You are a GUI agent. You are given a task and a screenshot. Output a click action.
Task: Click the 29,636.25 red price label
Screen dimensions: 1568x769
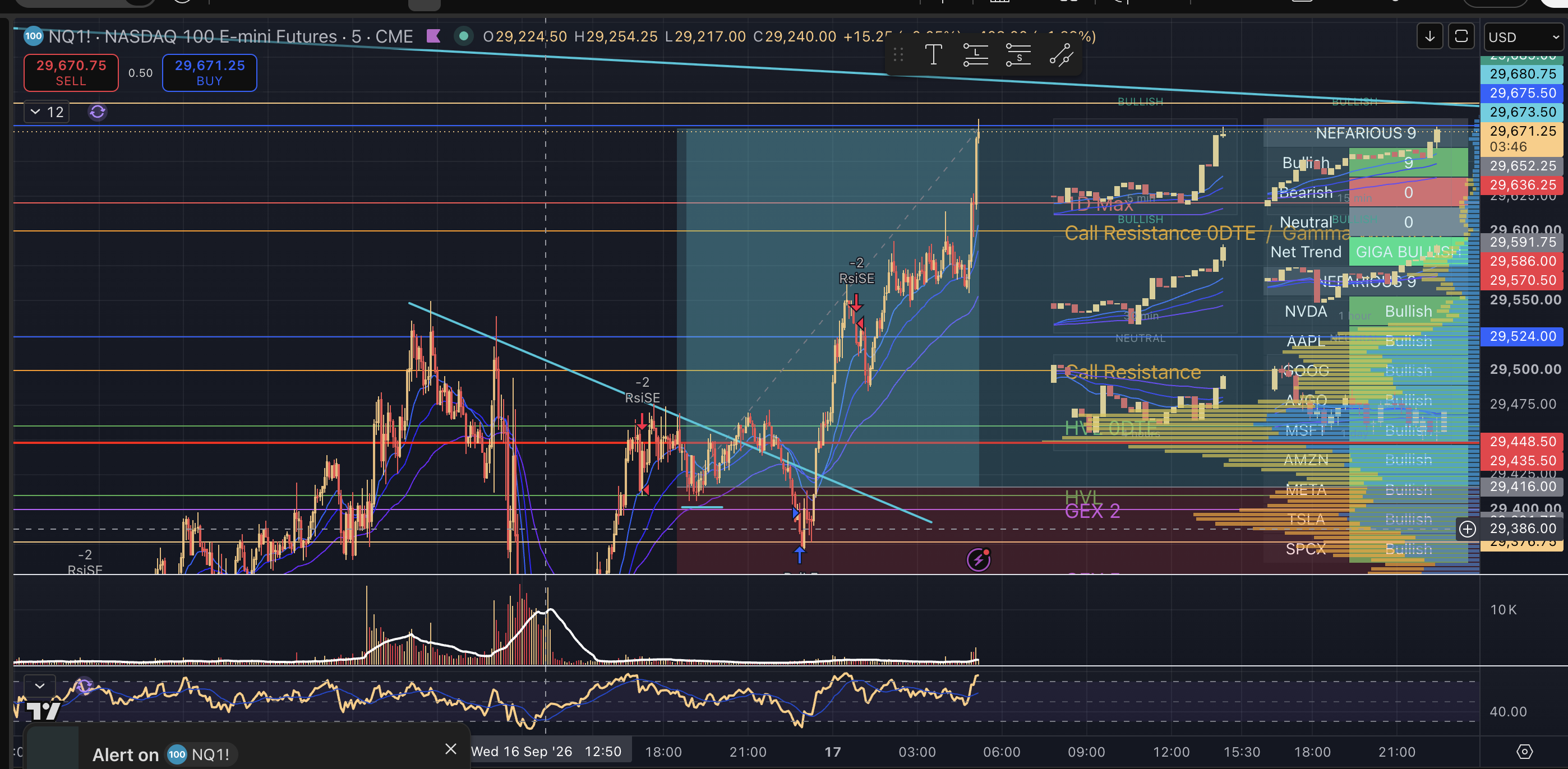point(1522,185)
